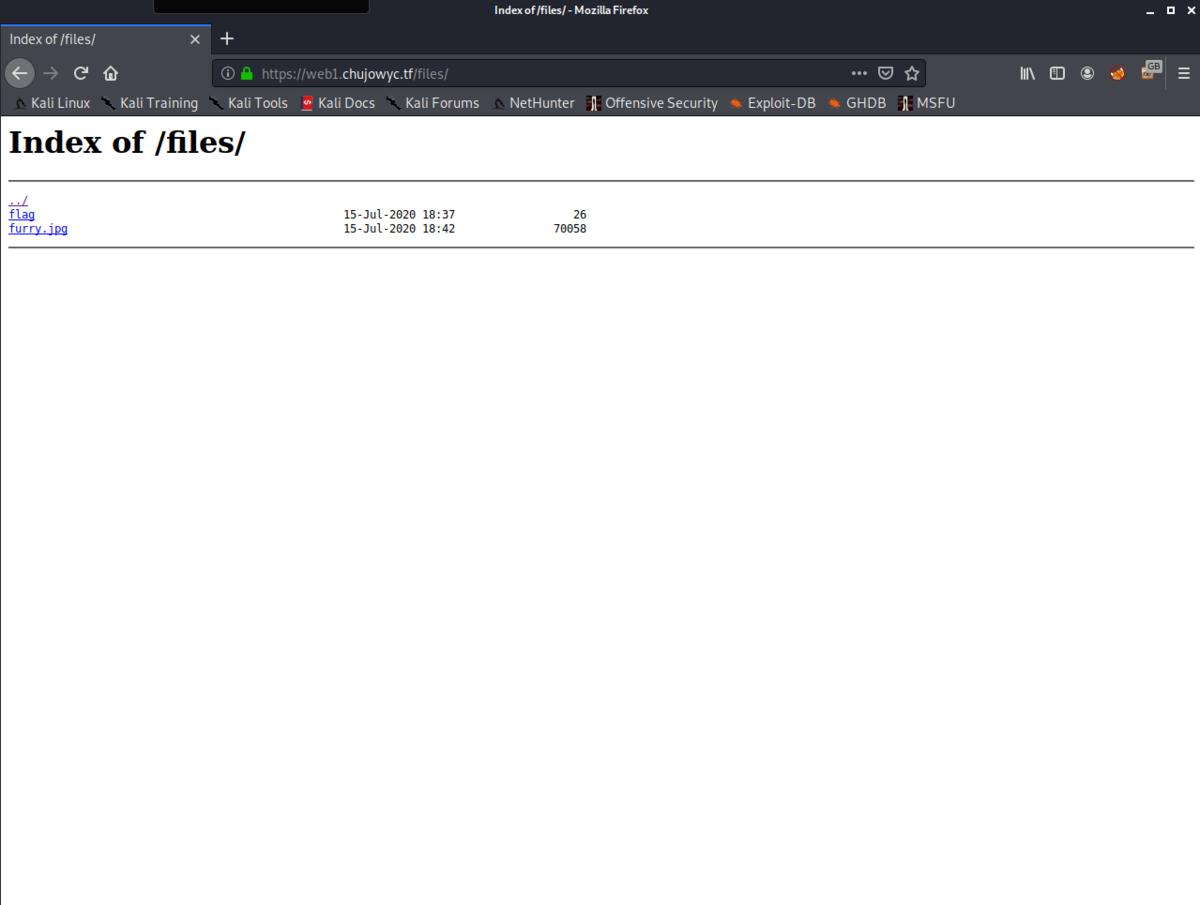Navigate to the parent directory link
Image resolution: width=1200 pixels, height=905 pixels.
(x=17, y=200)
